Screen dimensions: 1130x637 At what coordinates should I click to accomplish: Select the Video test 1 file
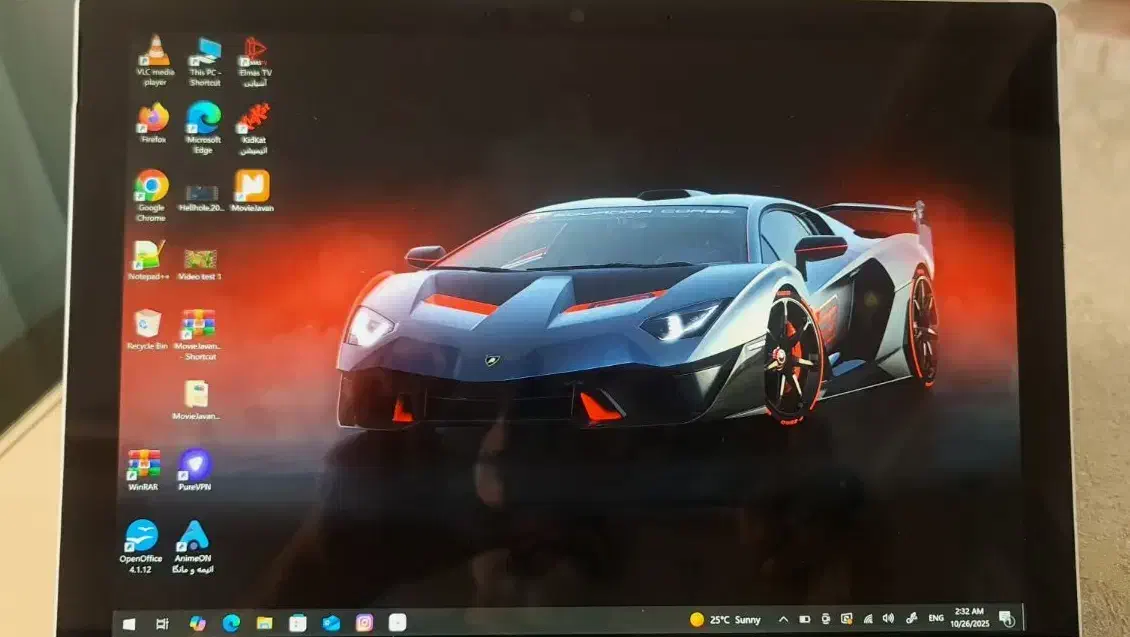point(200,258)
